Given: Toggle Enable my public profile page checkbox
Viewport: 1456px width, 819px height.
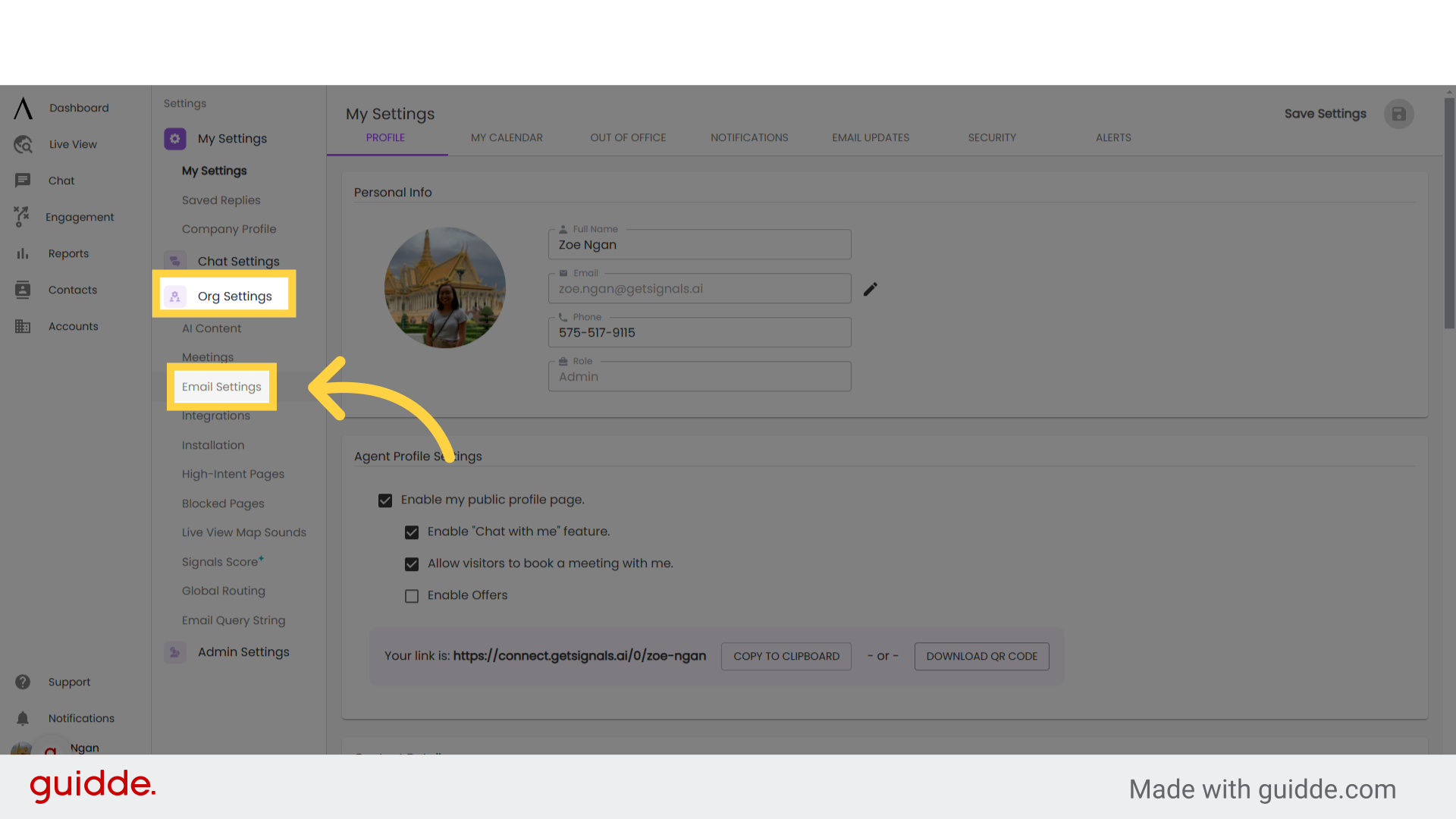Looking at the screenshot, I should (385, 500).
